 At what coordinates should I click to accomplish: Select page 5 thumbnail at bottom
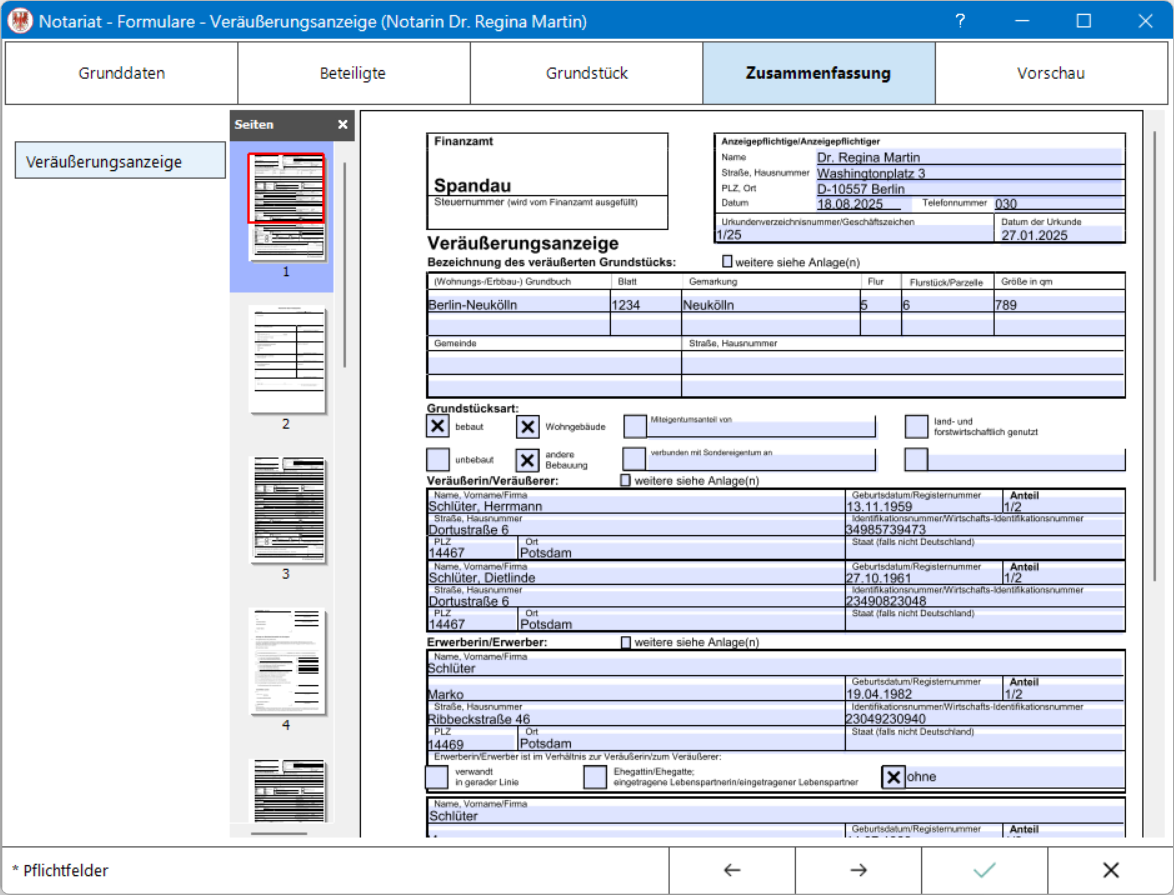pos(287,790)
